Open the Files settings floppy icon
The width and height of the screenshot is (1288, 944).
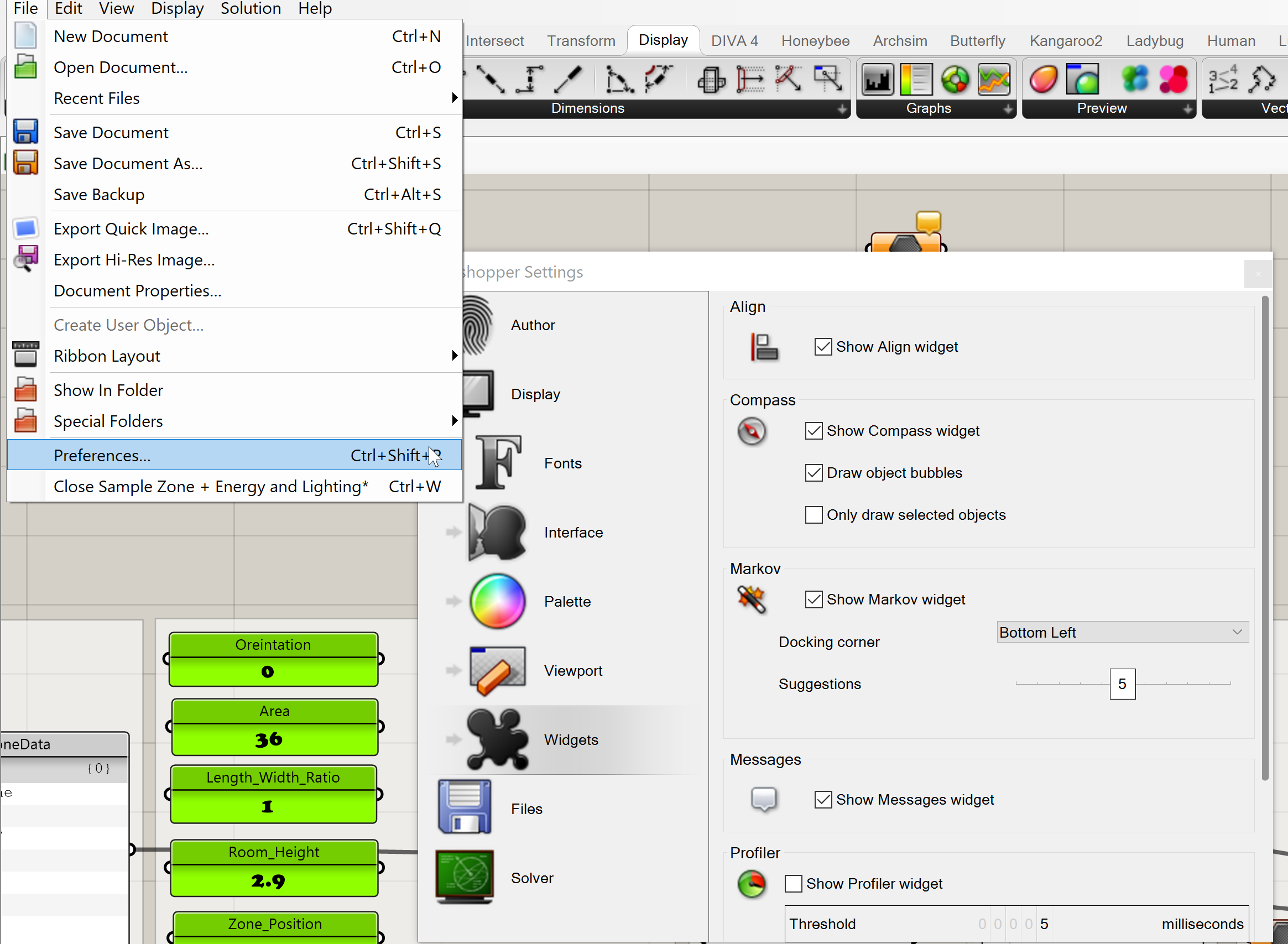click(x=464, y=807)
